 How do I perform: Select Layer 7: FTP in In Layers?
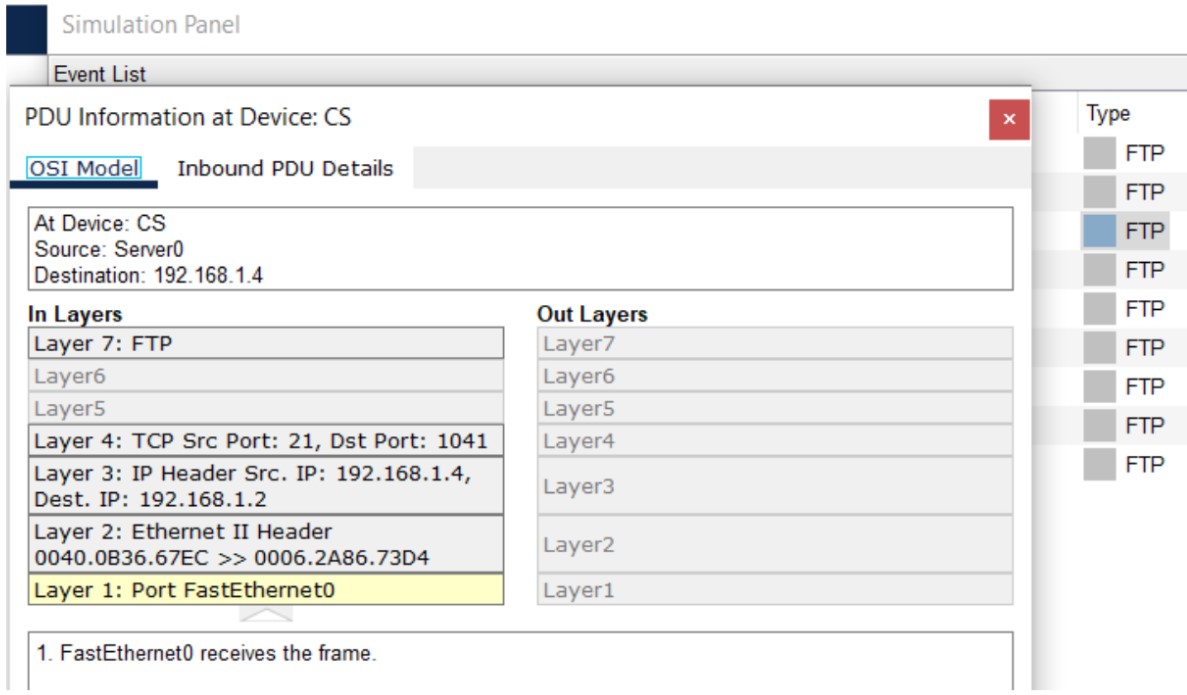click(x=266, y=344)
